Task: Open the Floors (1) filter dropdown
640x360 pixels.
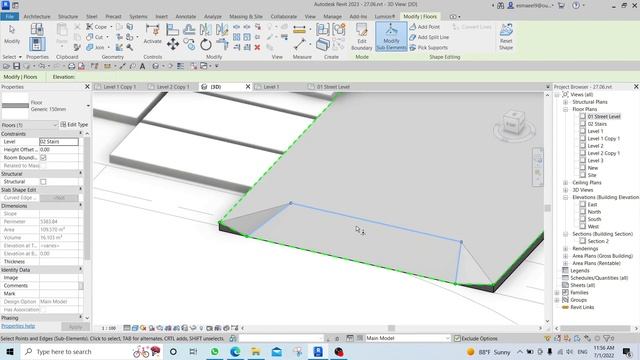Action: click(29, 125)
